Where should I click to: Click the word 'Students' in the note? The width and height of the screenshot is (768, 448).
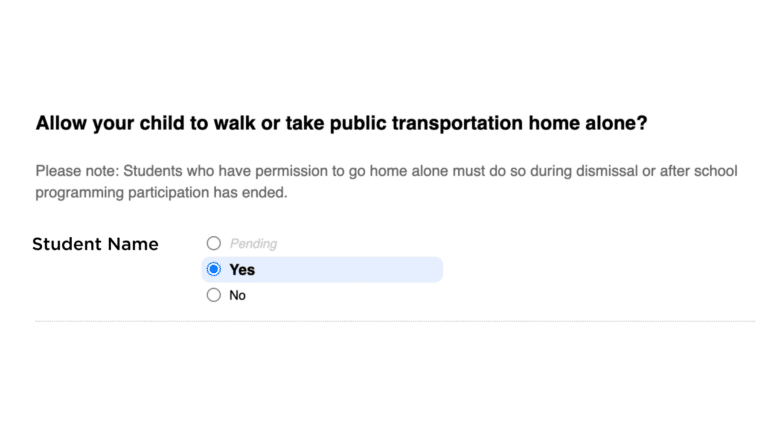152,171
